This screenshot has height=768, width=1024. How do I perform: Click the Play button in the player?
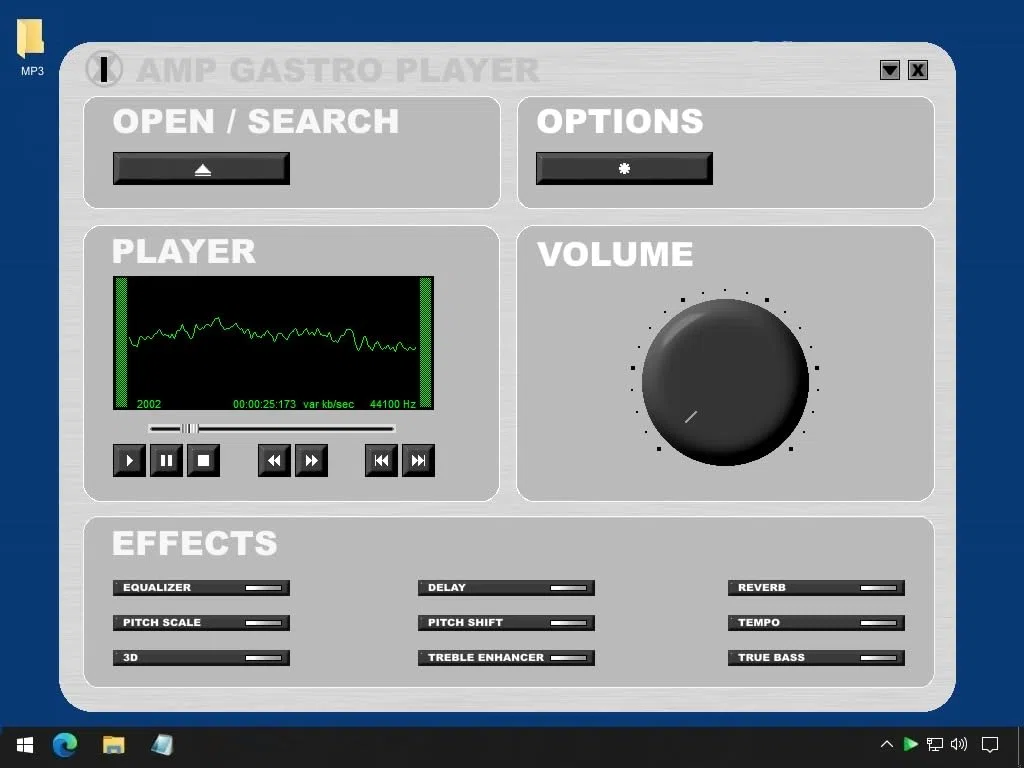click(129, 460)
